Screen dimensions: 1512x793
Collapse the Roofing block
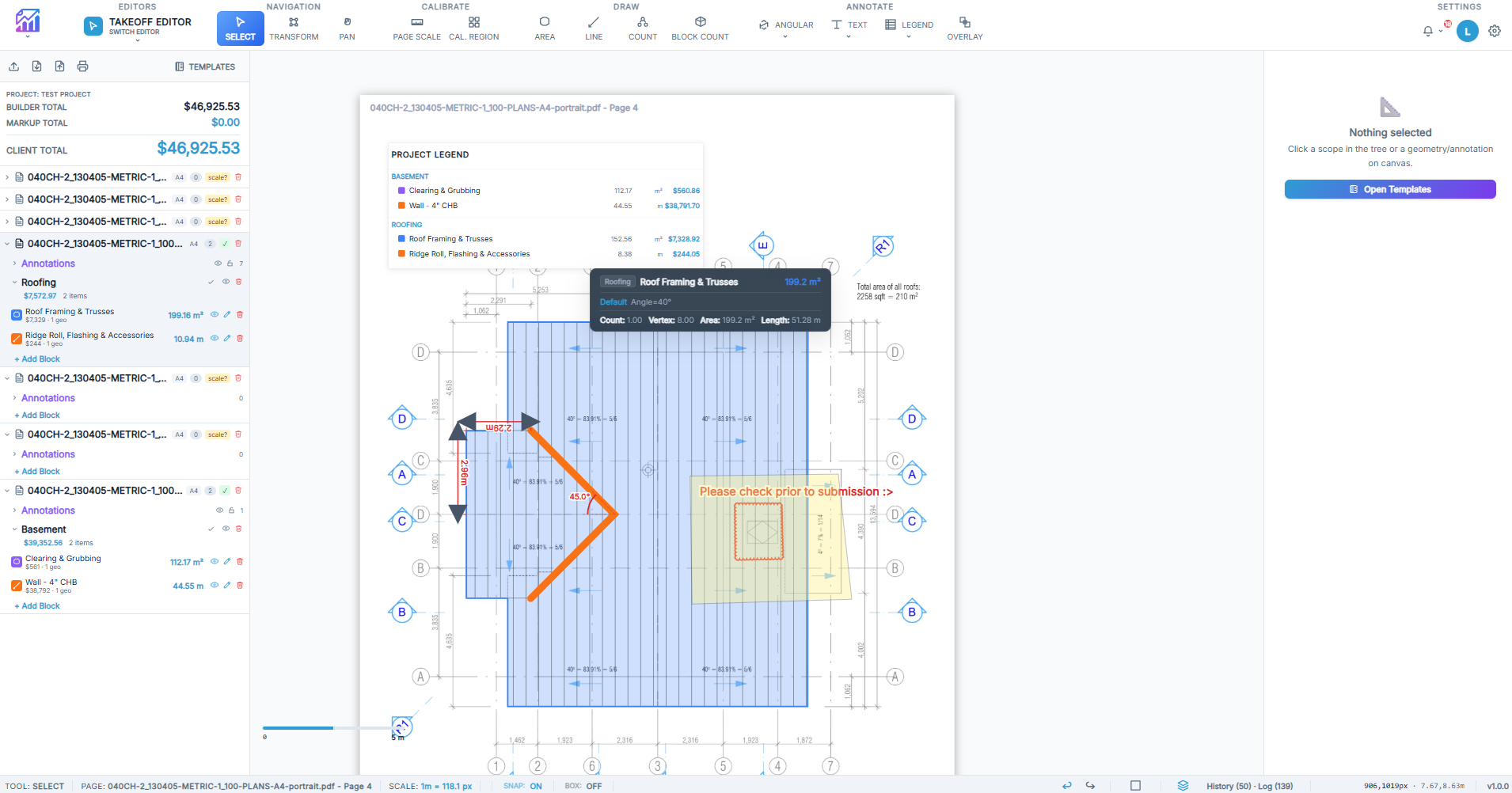[x=15, y=283]
